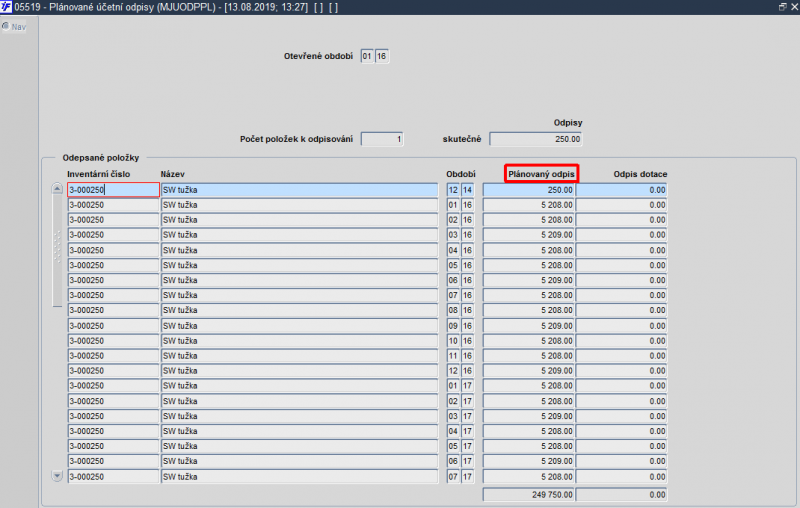Screen dimensions: 800x508
Task: Click the Otevřené období year field 16
Action: pos(381,56)
